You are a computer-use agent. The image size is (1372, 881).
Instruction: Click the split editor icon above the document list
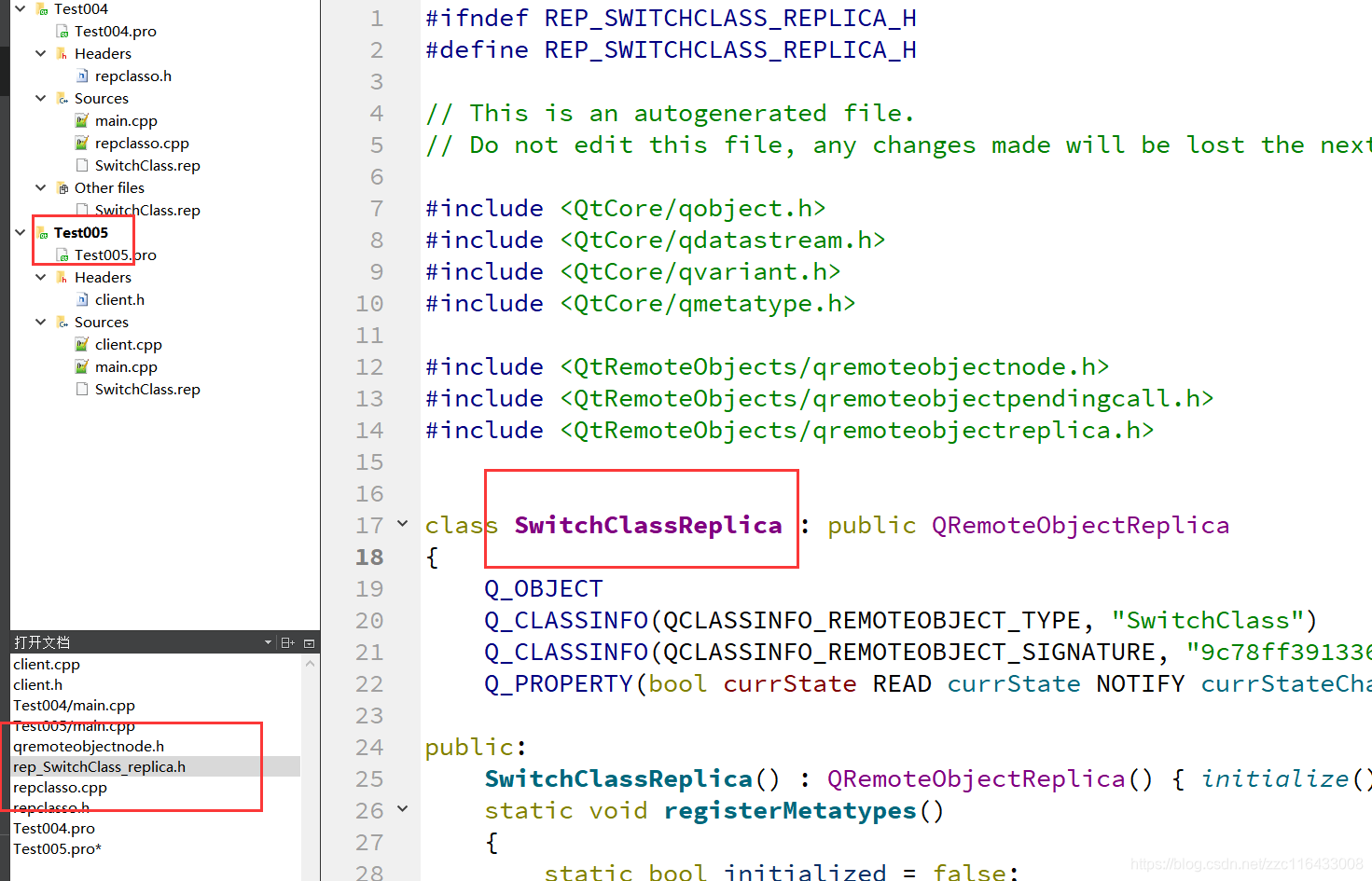tap(289, 641)
